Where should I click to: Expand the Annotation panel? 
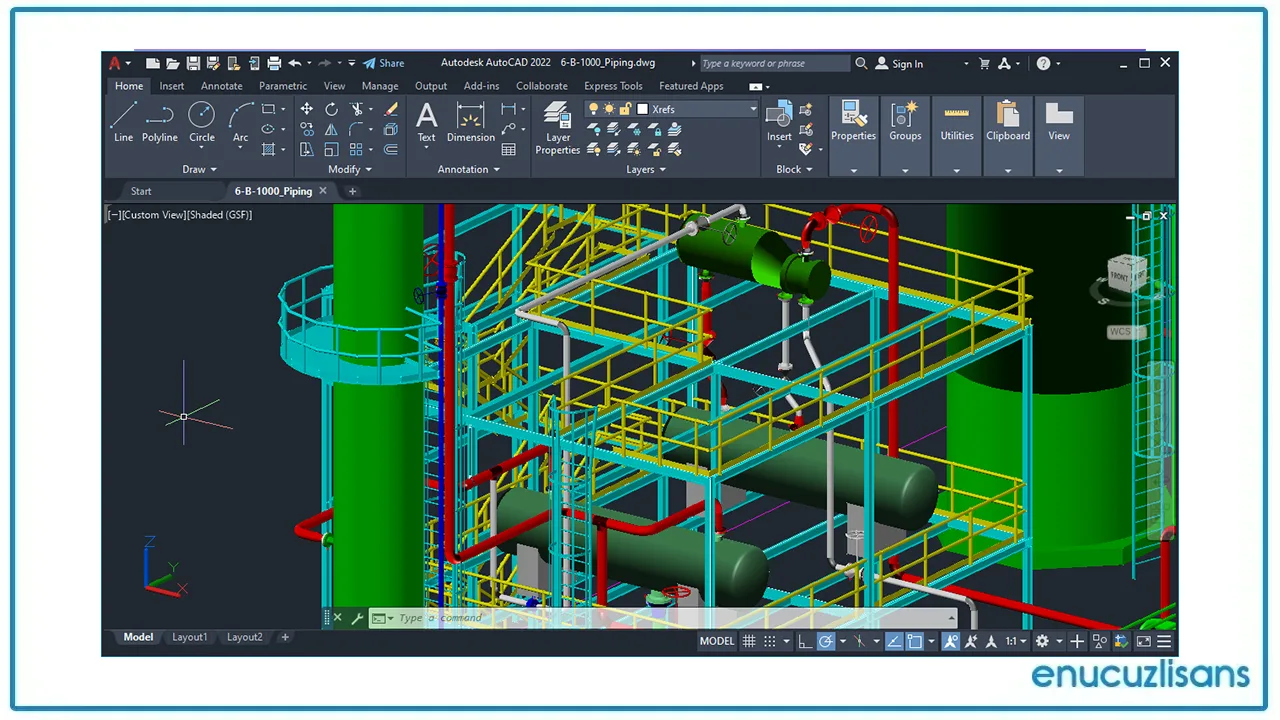[x=469, y=169]
